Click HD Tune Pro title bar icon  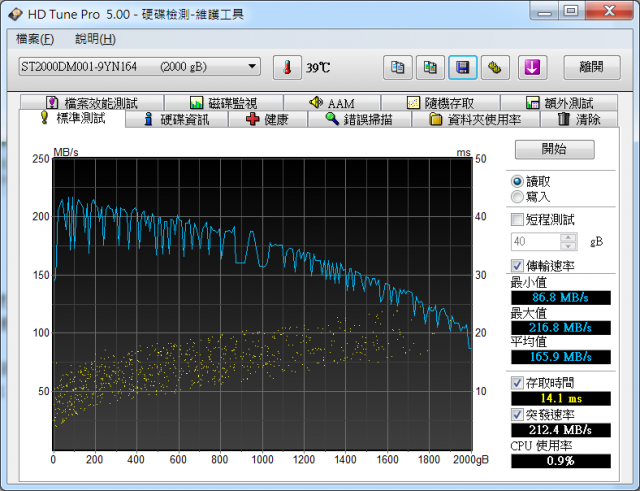16,14
